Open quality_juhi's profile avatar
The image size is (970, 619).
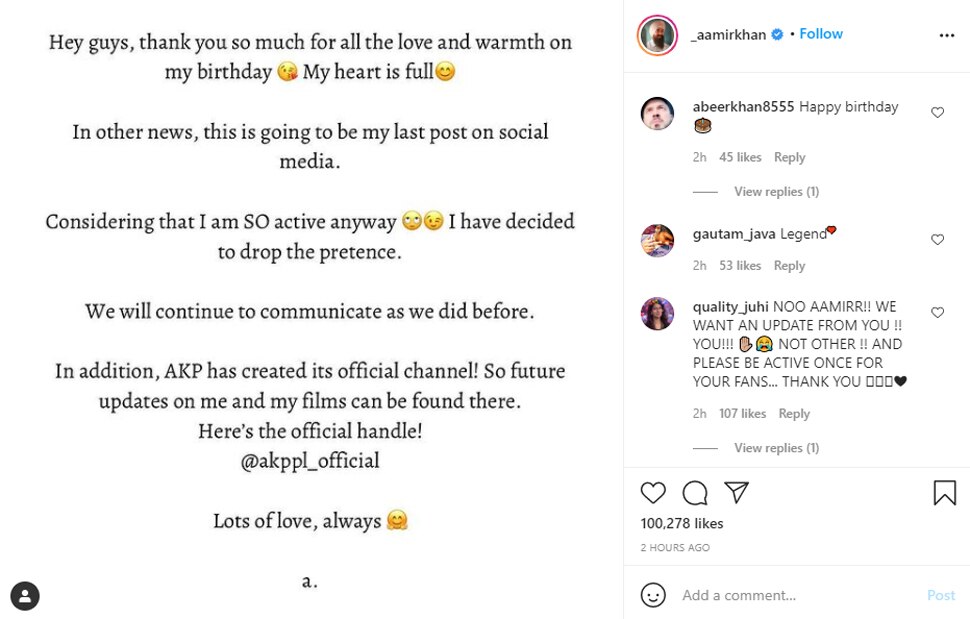(657, 313)
